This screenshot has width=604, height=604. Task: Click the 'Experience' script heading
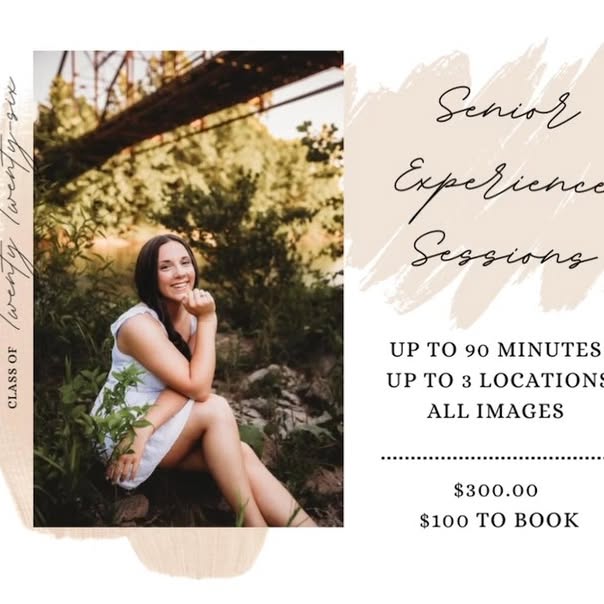[499, 186]
